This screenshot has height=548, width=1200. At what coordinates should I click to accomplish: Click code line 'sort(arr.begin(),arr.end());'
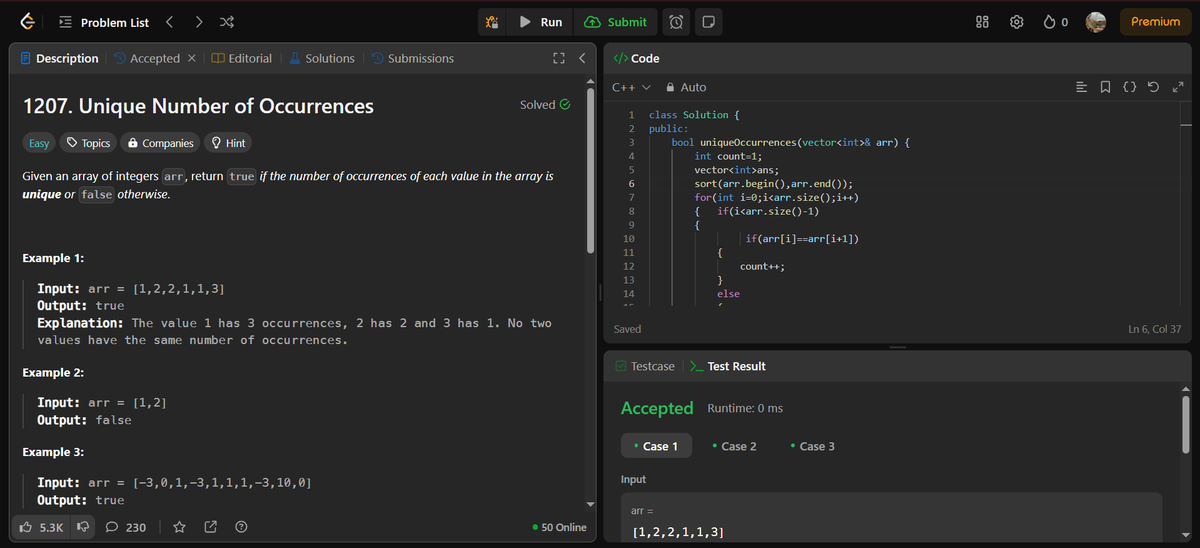pos(773,185)
